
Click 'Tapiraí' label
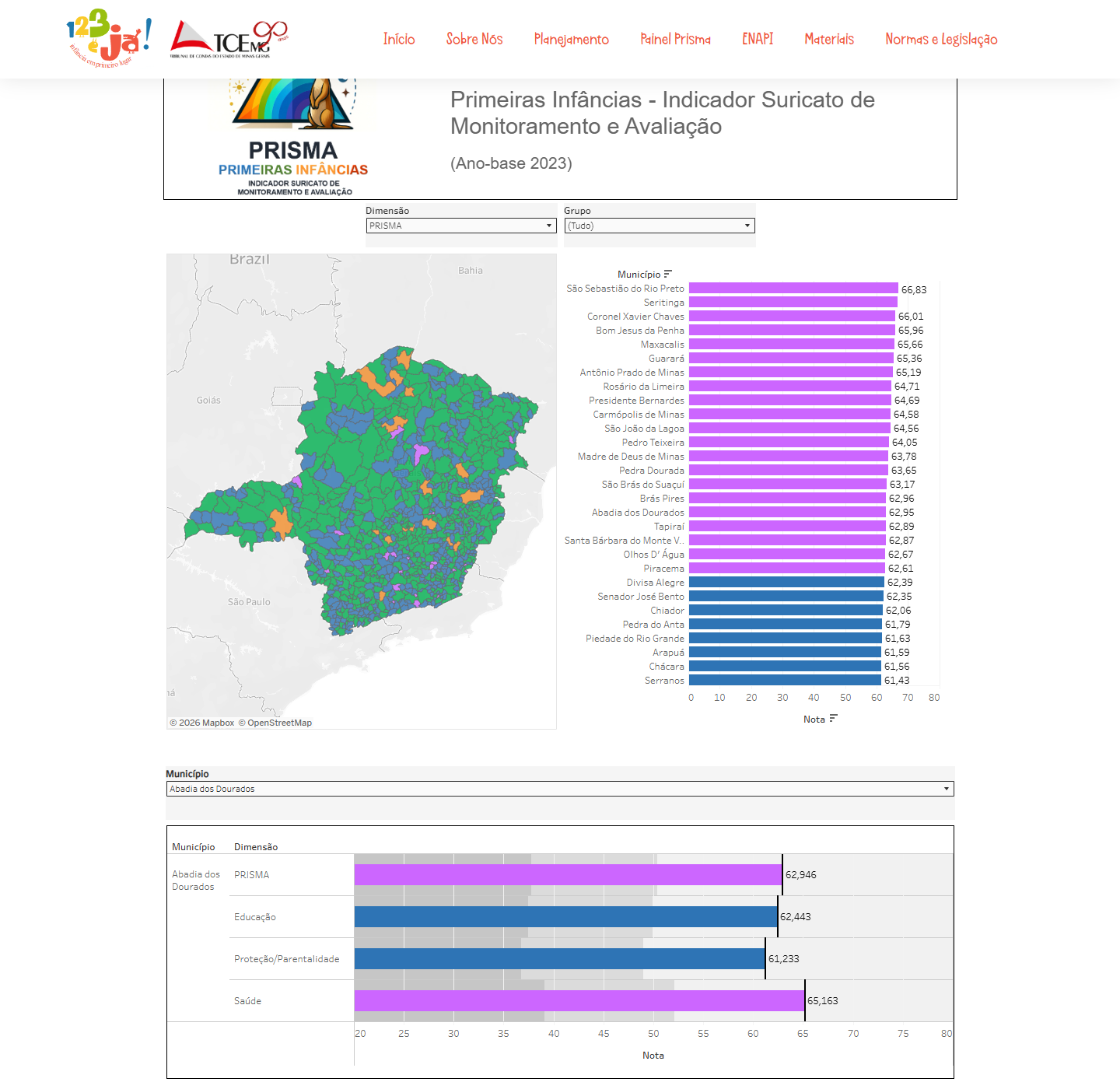(x=670, y=527)
